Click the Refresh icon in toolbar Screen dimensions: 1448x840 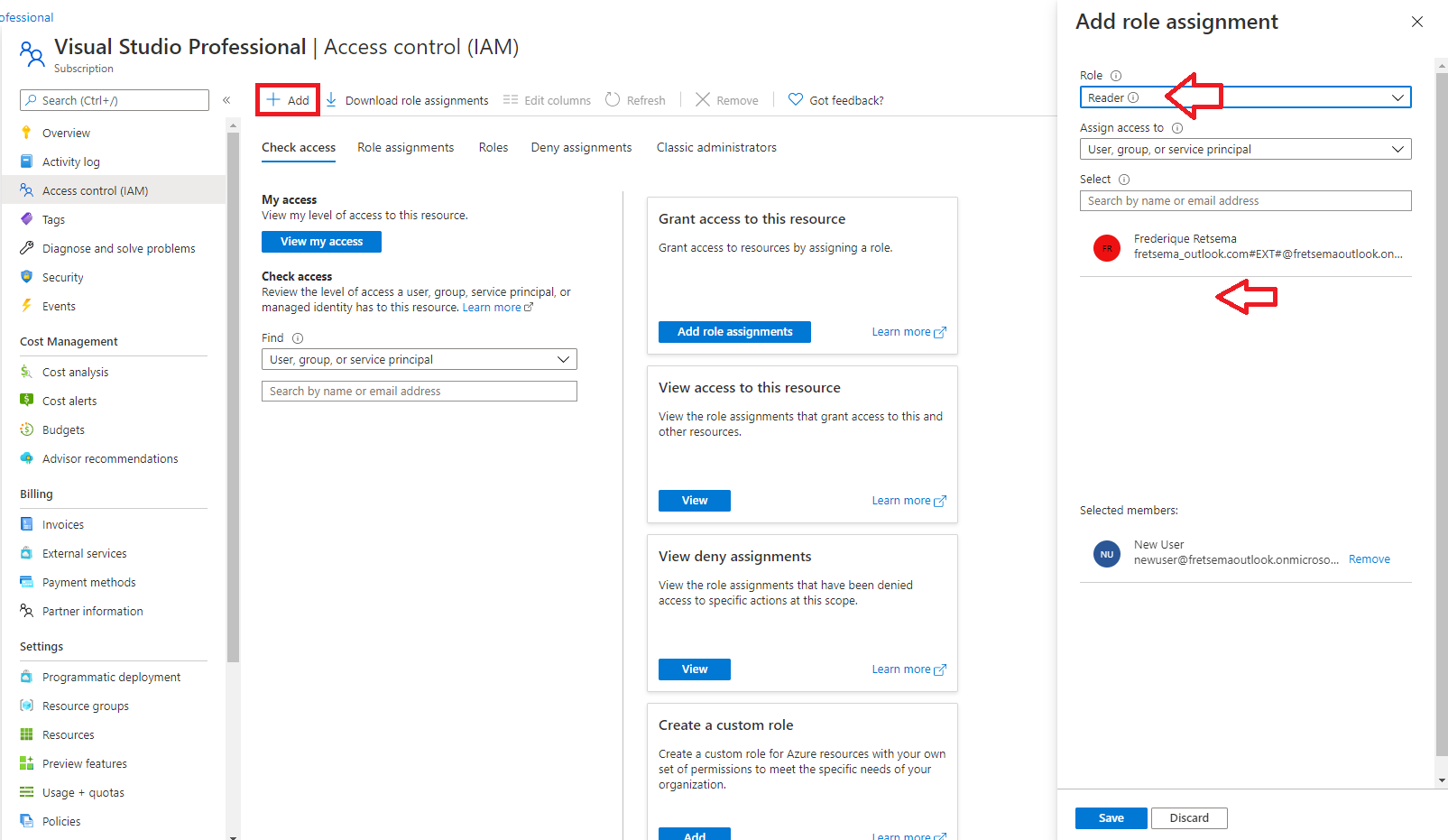(x=613, y=100)
